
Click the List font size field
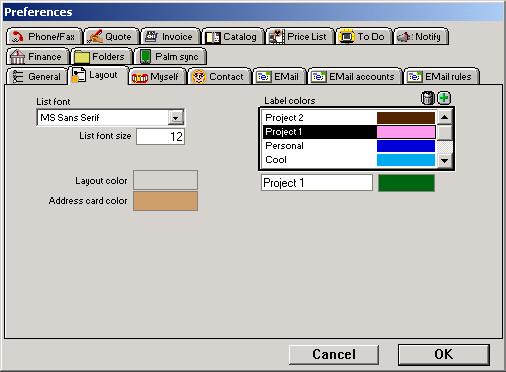[160, 136]
